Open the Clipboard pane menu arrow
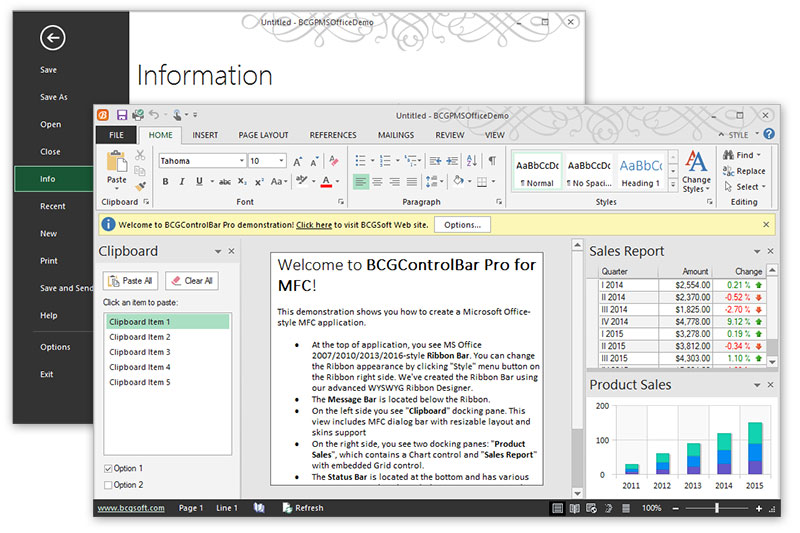This screenshot has width=800, height=533. 218,251
